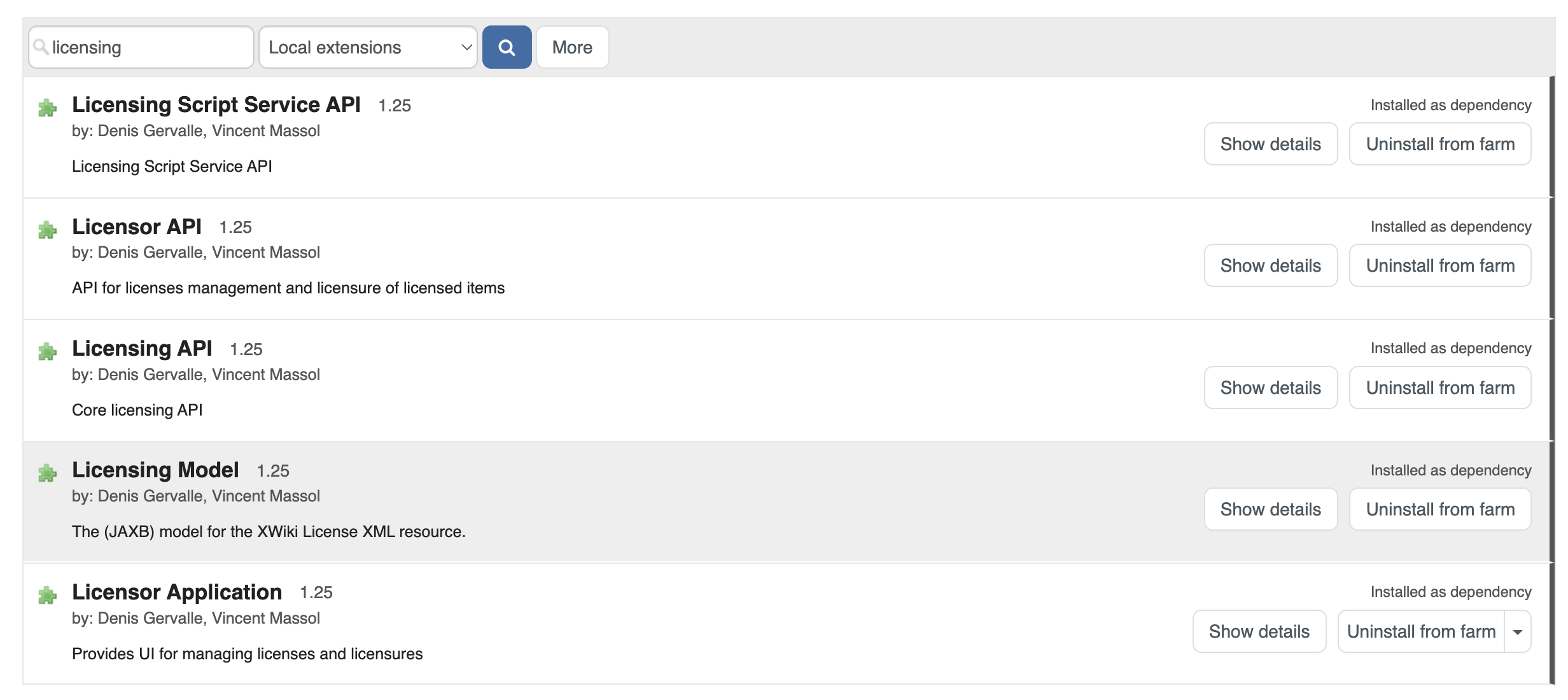Image resolution: width=1568 pixels, height=700 pixels.
Task: Show details for Licensing Script Service API
Action: tap(1270, 144)
